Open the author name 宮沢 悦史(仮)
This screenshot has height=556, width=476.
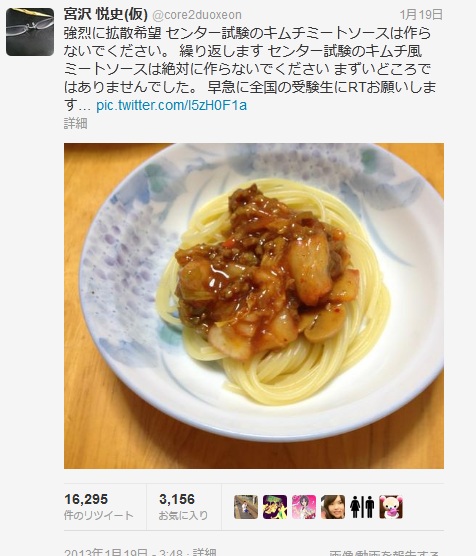pyautogui.click(x=106, y=15)
